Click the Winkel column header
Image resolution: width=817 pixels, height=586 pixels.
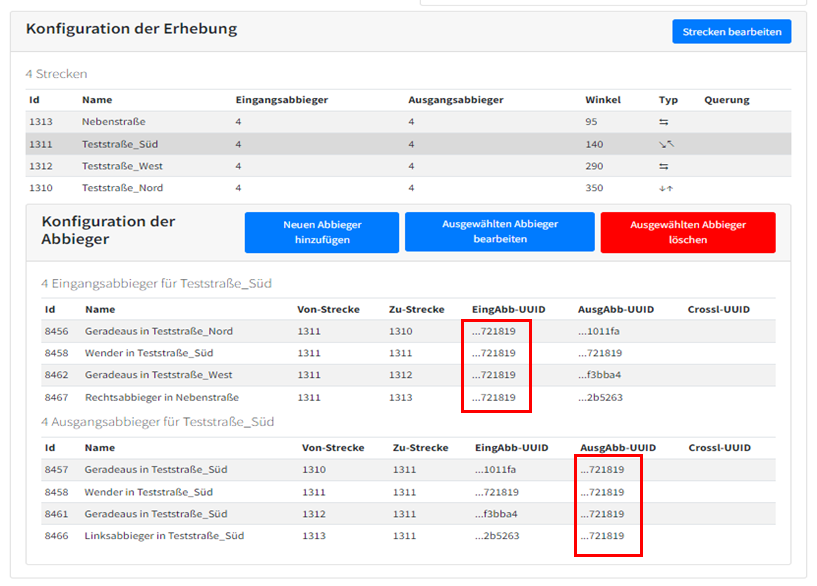(603, 100)
